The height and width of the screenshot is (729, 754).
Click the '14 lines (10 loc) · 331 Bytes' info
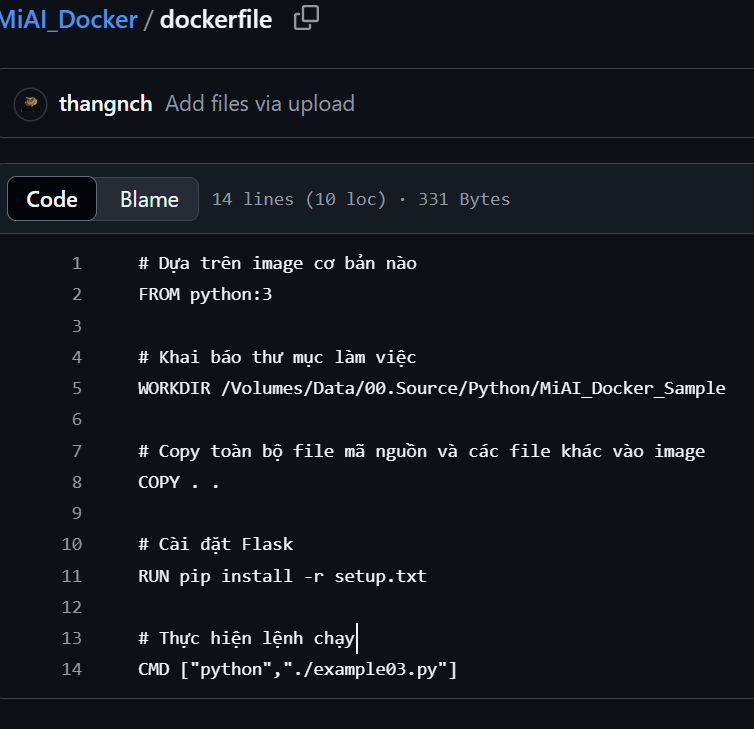point(361,199)
